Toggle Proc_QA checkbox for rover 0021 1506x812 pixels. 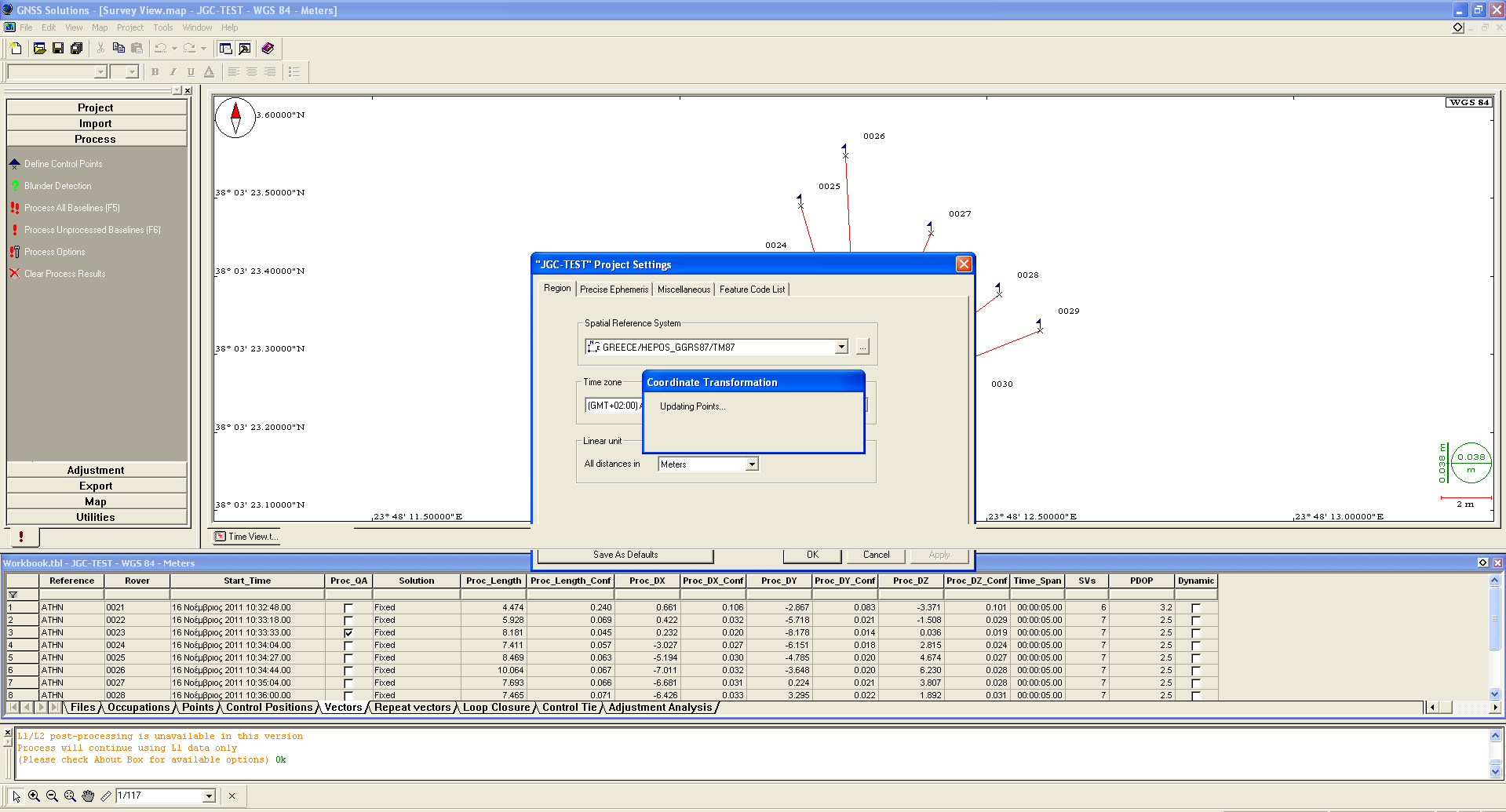[x=348, y=608]
